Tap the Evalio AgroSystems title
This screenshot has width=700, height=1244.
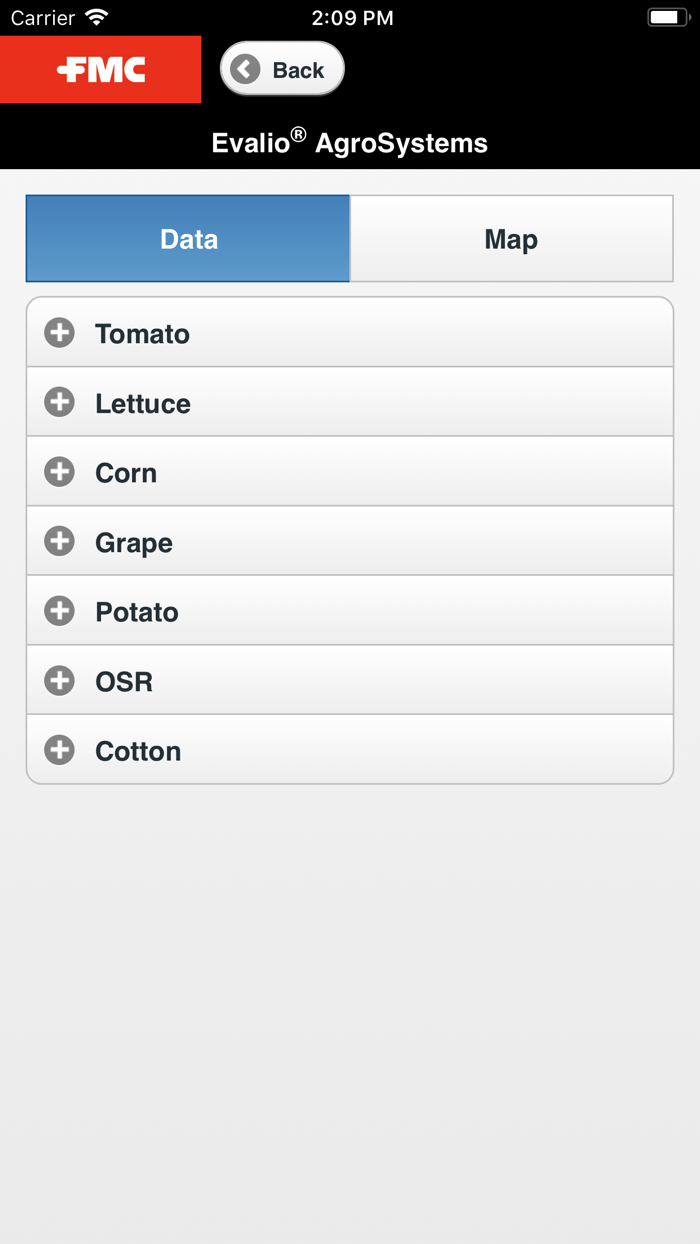350,143
